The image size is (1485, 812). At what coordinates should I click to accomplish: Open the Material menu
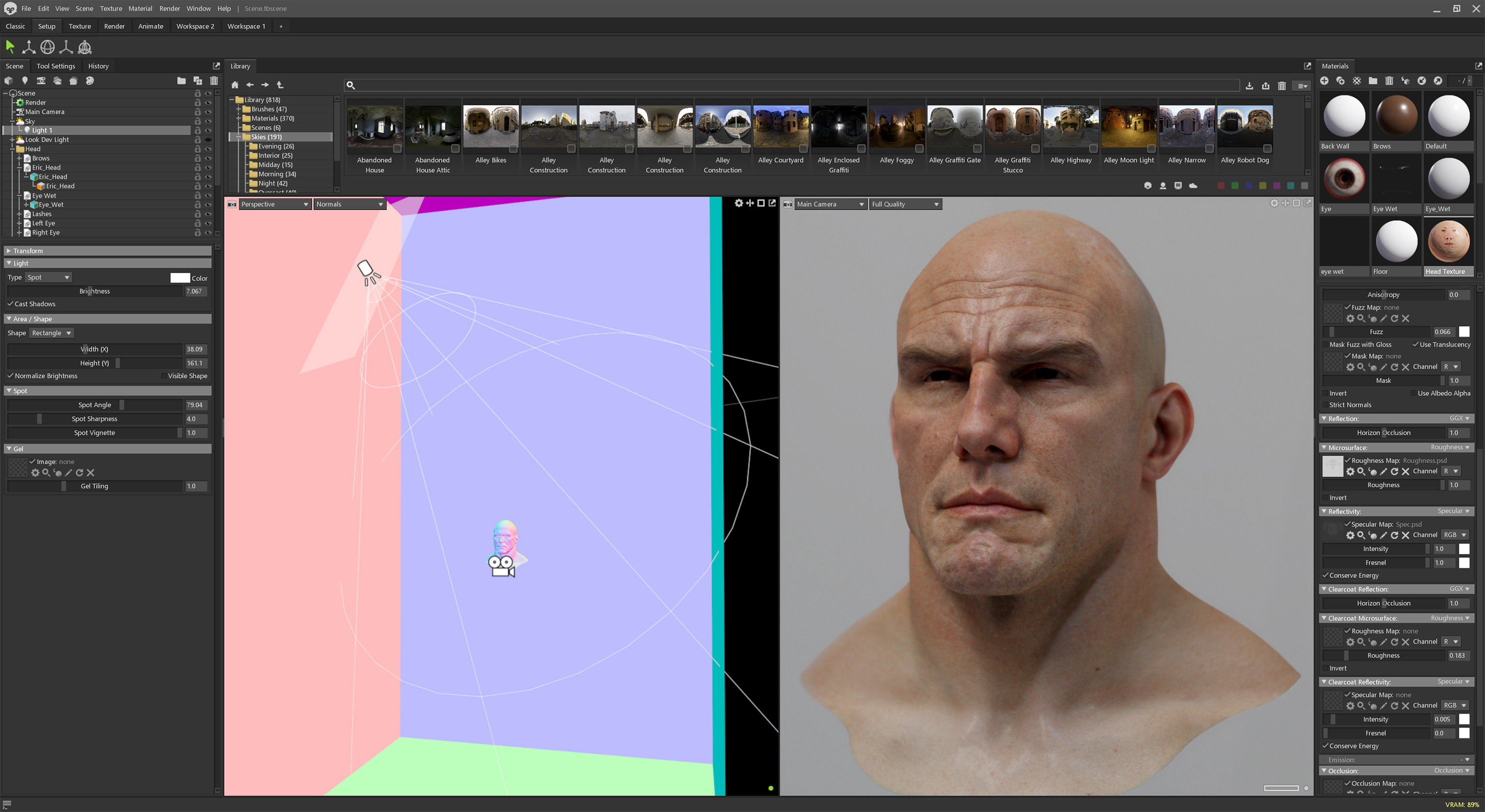click(x=140, y=8)
